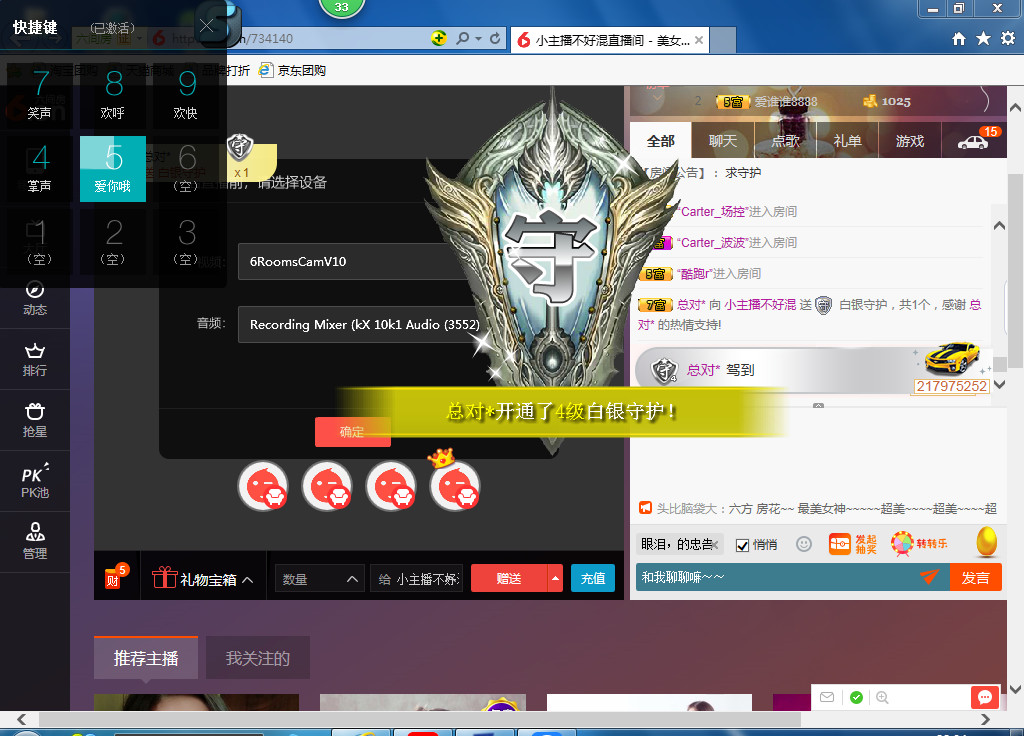Viewport: 1024px width, 736px height.
Task: Go to browser home page icon
Action: click(959, 39)
